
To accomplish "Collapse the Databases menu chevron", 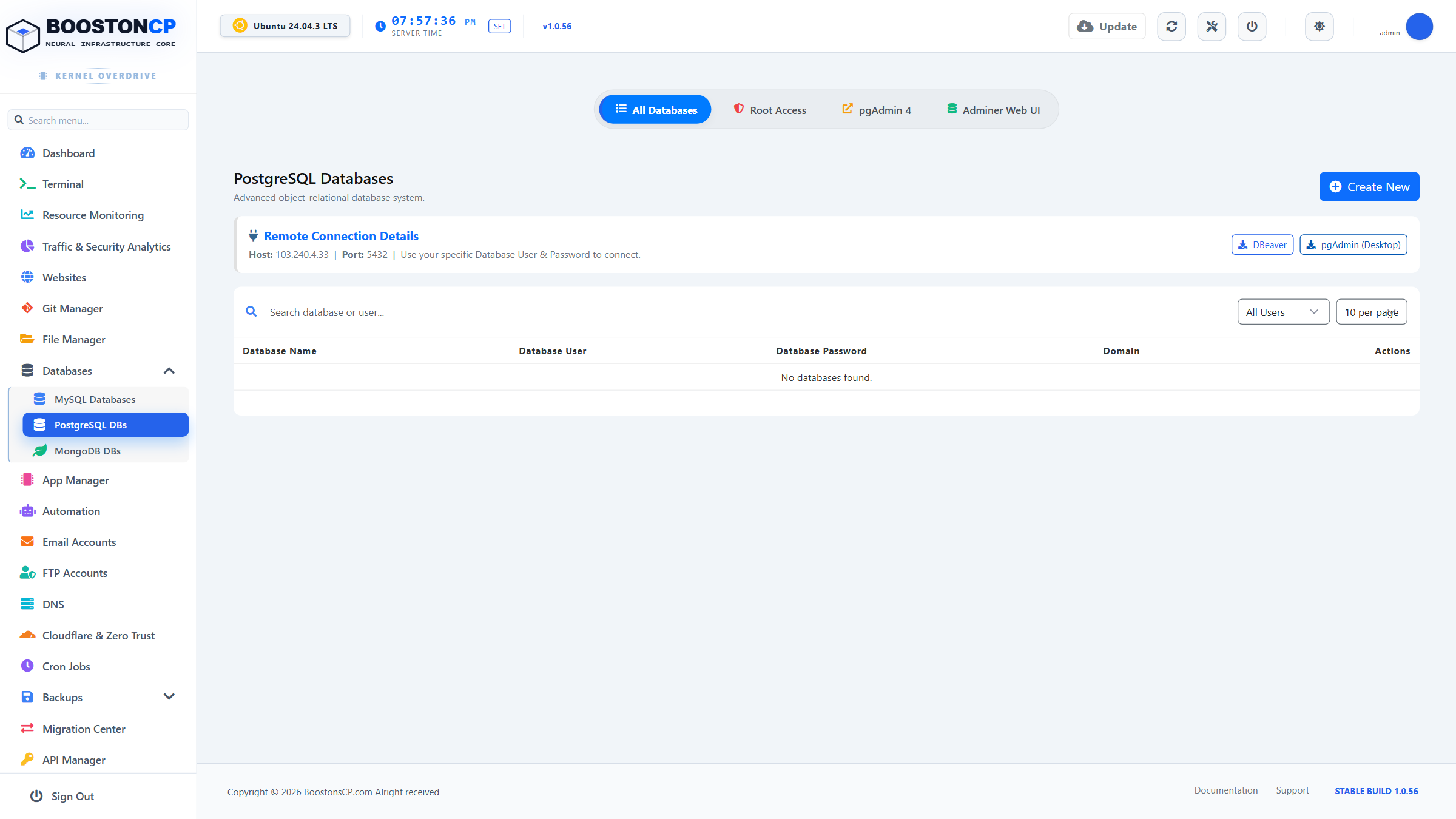I will coord(169,371).
